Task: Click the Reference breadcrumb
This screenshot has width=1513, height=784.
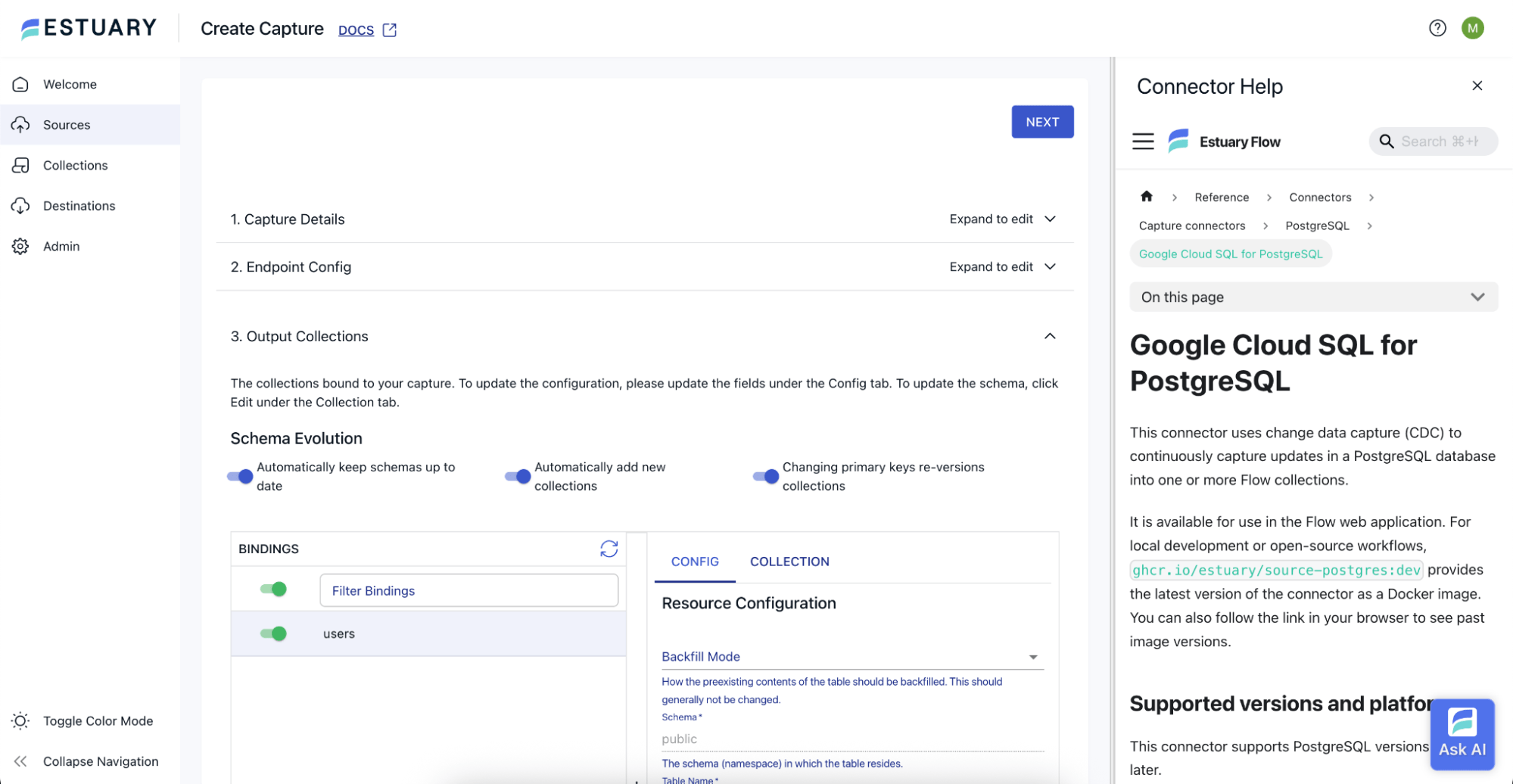Action: click(x=1222, y=197)
